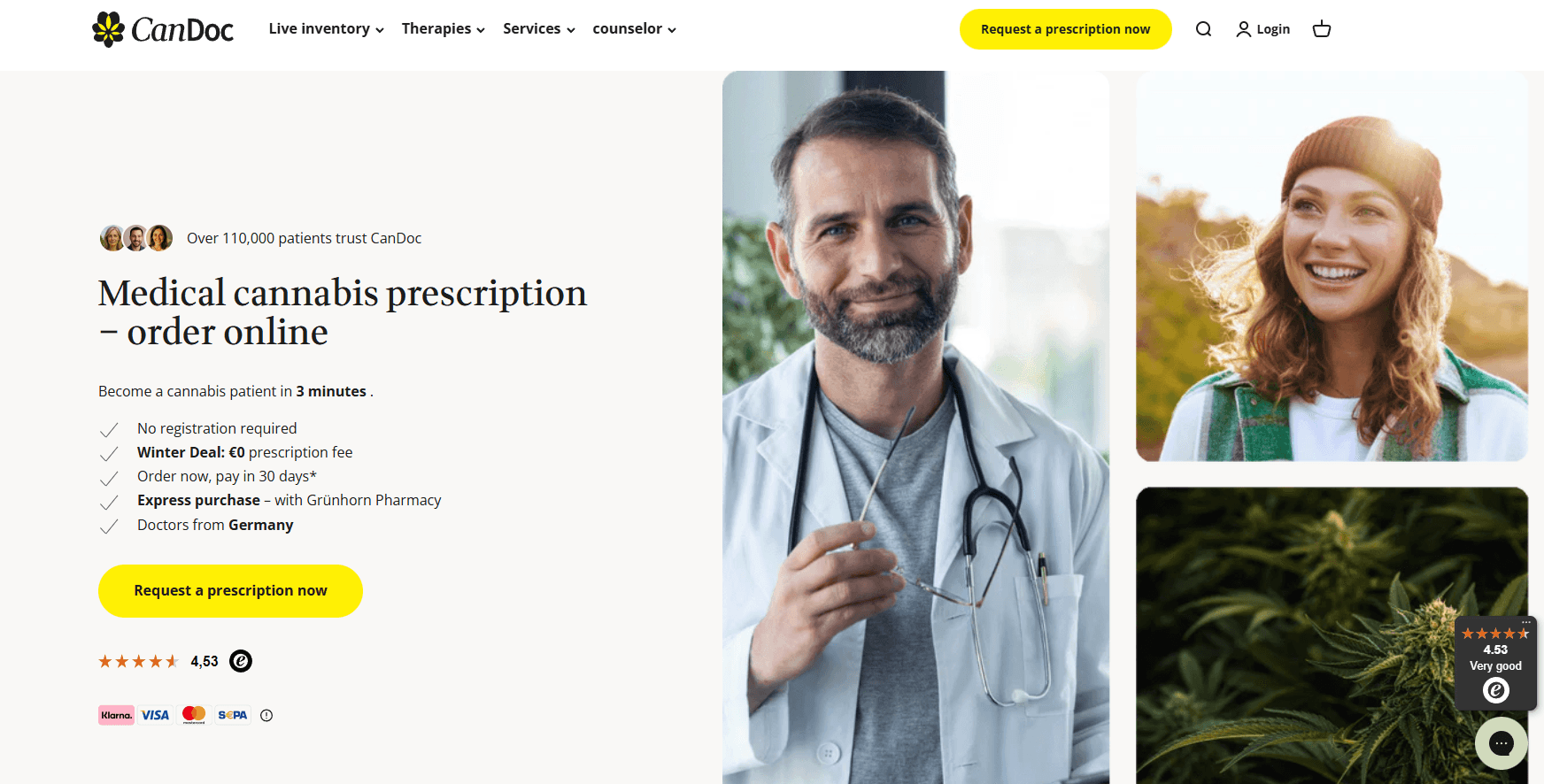Open the chat widget bubble
The height and width of the screenshot is (784, 1544).
1502,743
